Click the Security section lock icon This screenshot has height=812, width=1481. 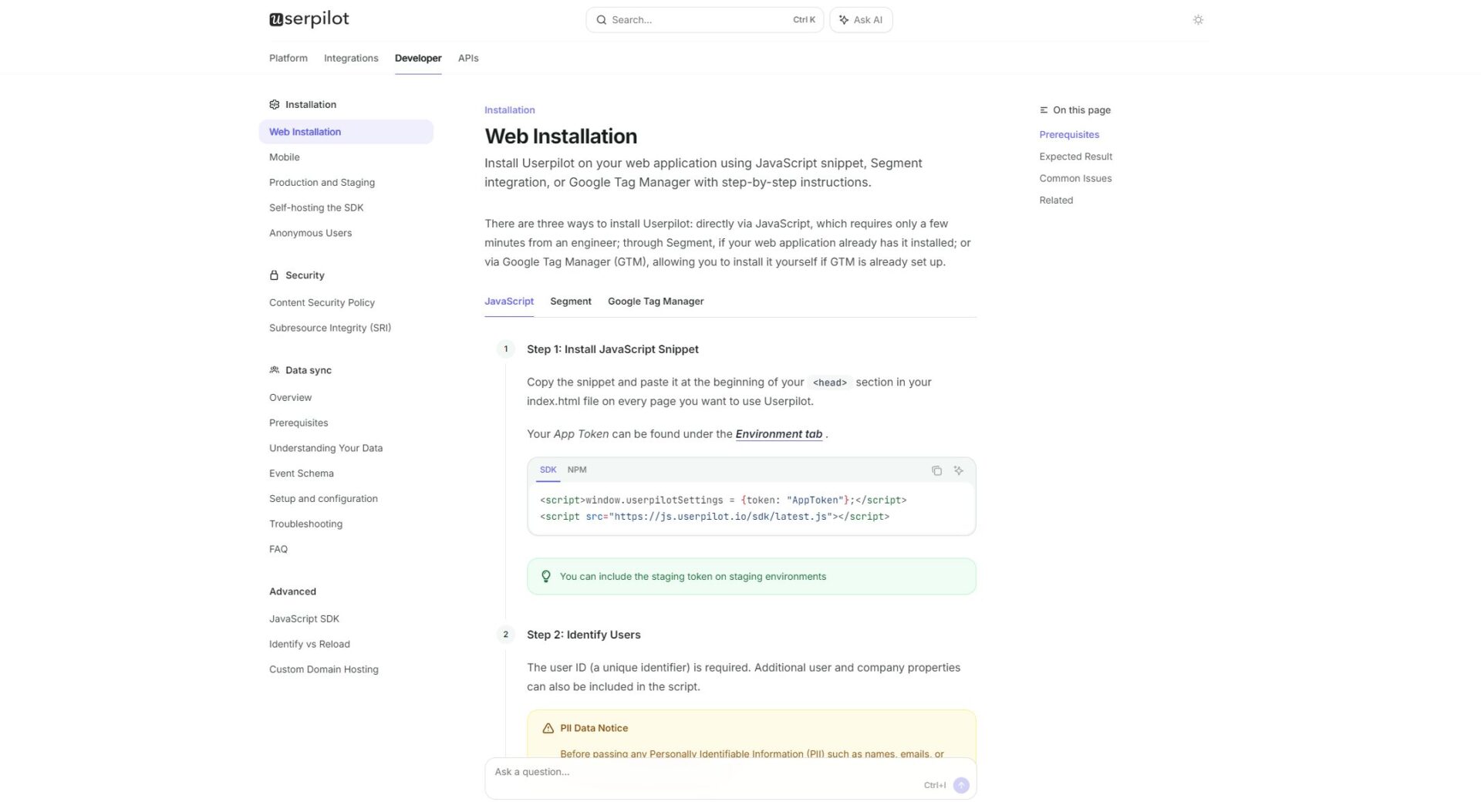[x=274, y=275]
